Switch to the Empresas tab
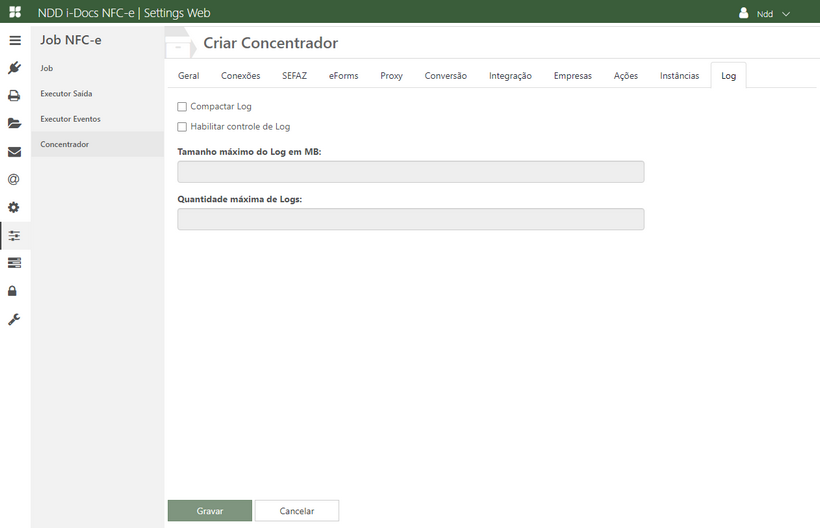Screen dimensions: 820x528 (573, 76)
